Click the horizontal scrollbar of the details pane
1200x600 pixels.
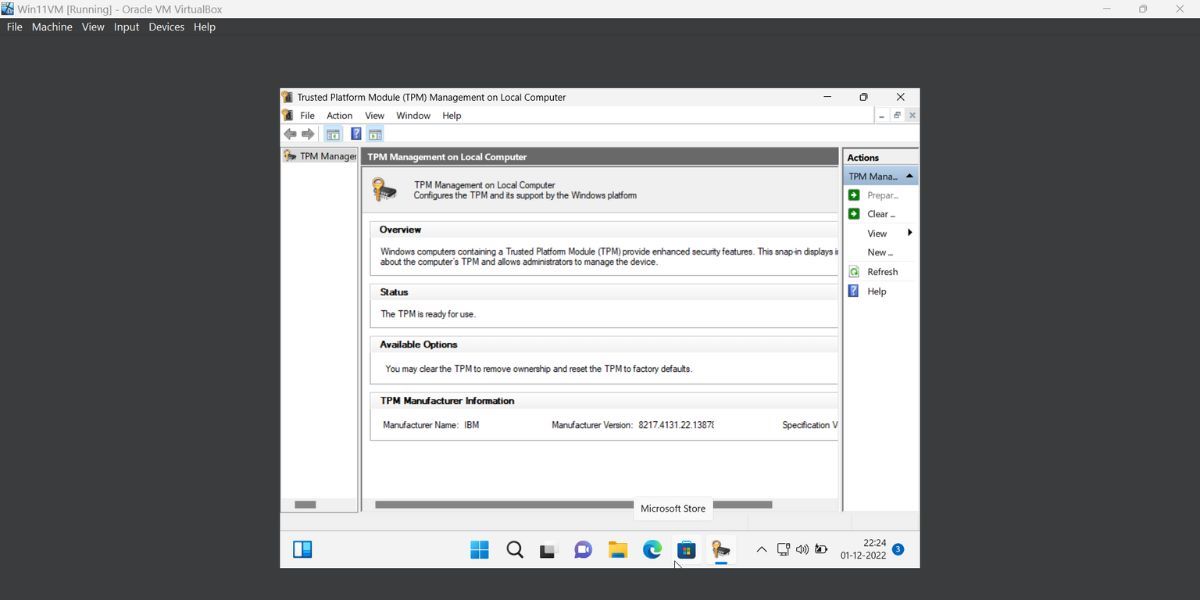point(574,505)
